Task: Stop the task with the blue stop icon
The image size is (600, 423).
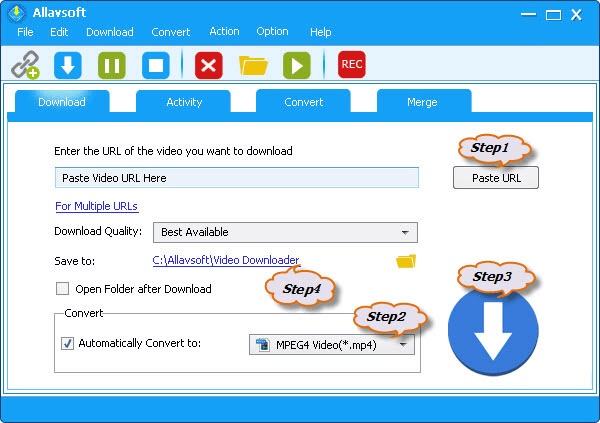Action: 156,65
